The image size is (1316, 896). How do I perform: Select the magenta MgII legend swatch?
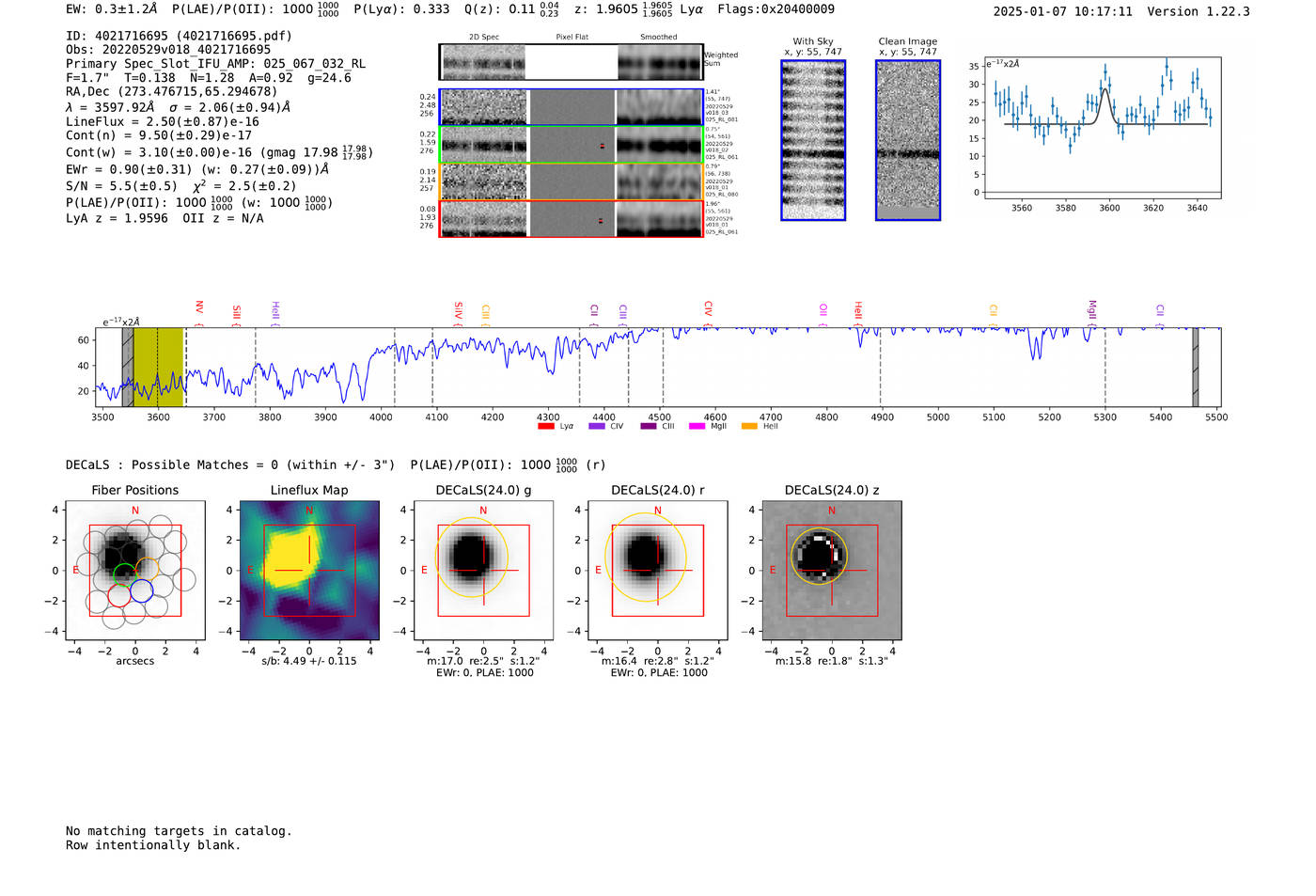pyautogui.click(x=697, y=427)
